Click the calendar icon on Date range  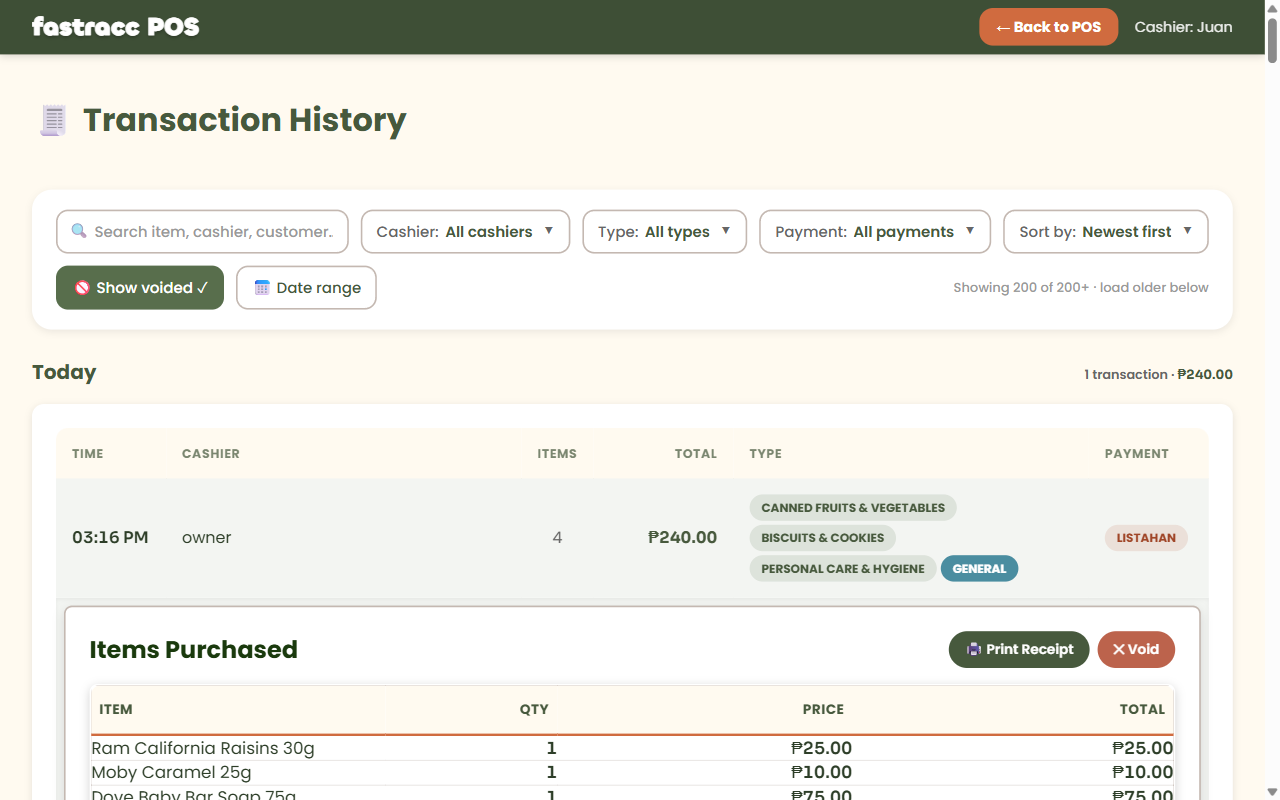[x=262, y=288]
